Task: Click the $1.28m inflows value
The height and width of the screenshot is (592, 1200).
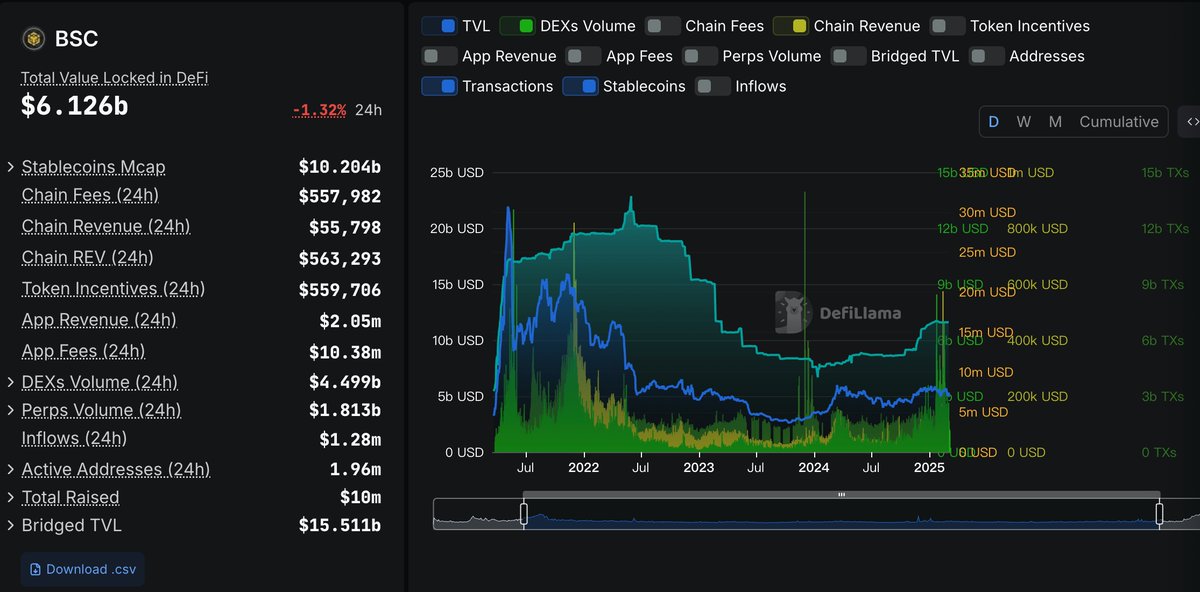Action: [350, 439]
